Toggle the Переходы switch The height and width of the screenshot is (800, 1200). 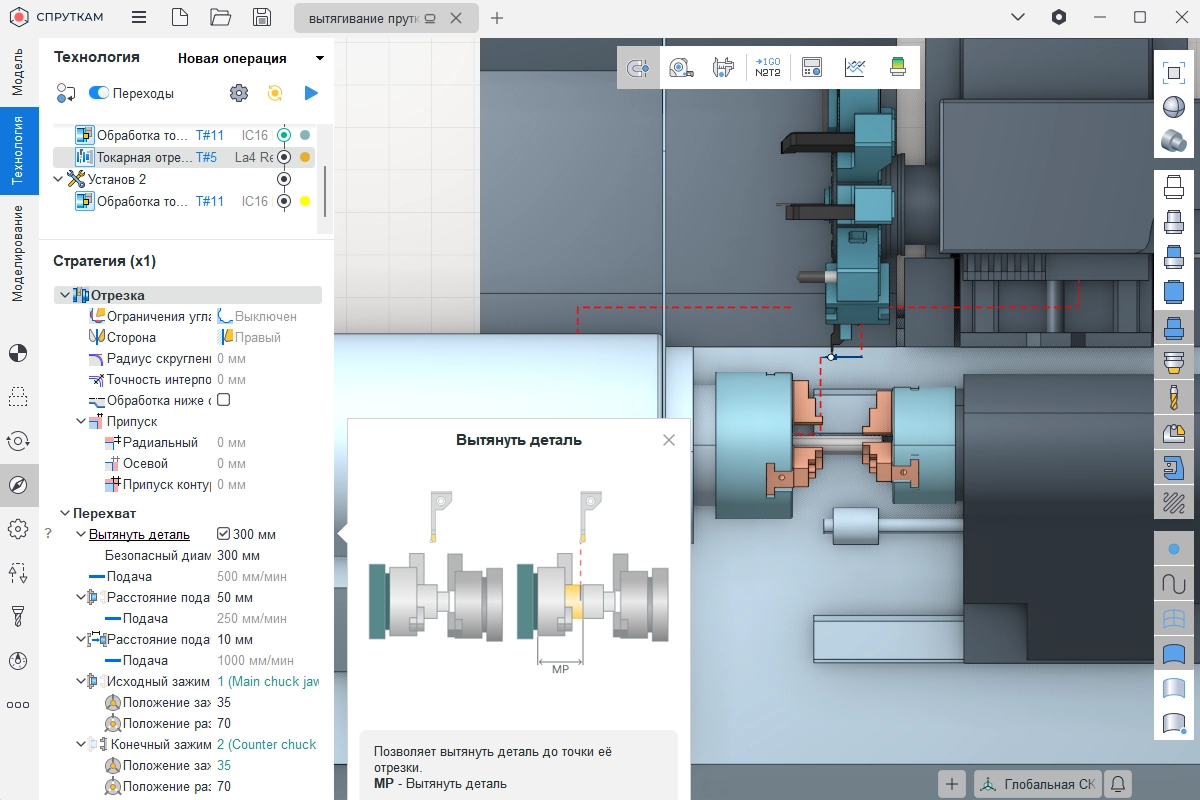[99, 93]
